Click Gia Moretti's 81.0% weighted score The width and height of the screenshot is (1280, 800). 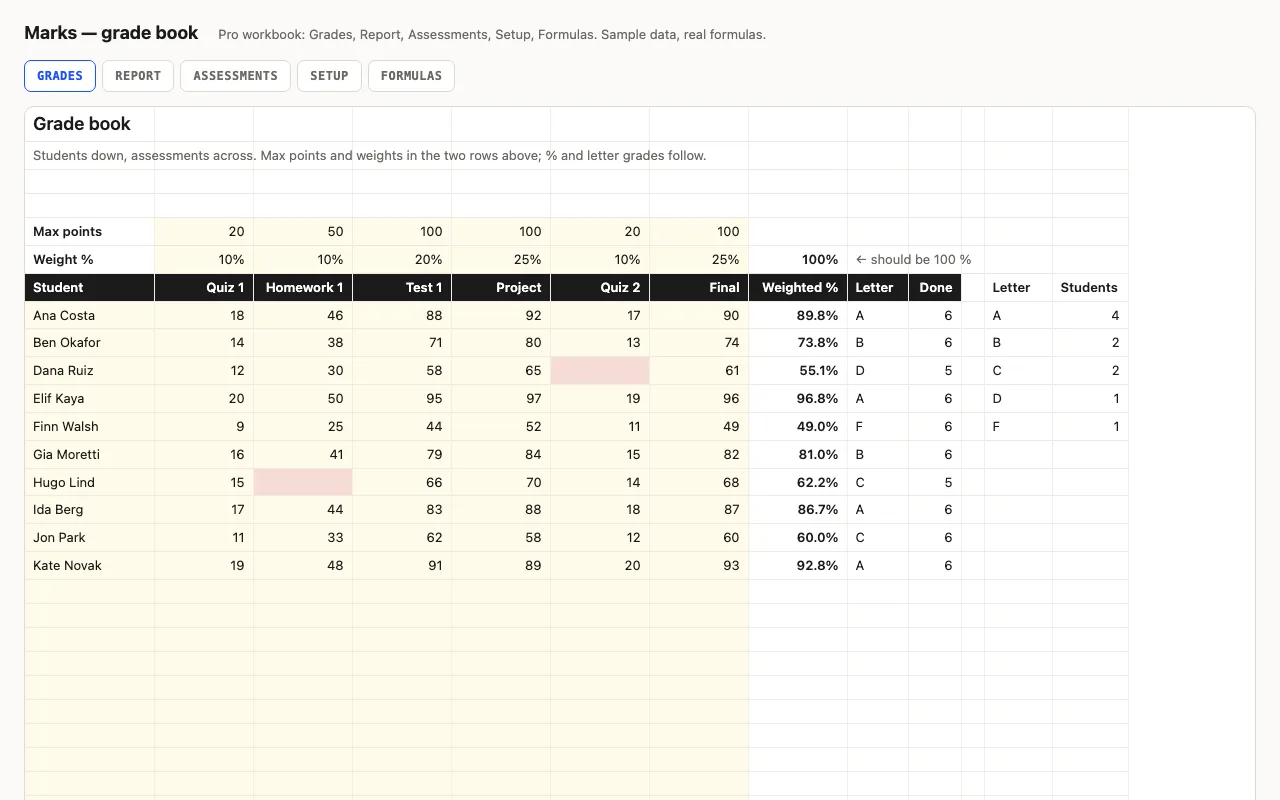(798, 455)
